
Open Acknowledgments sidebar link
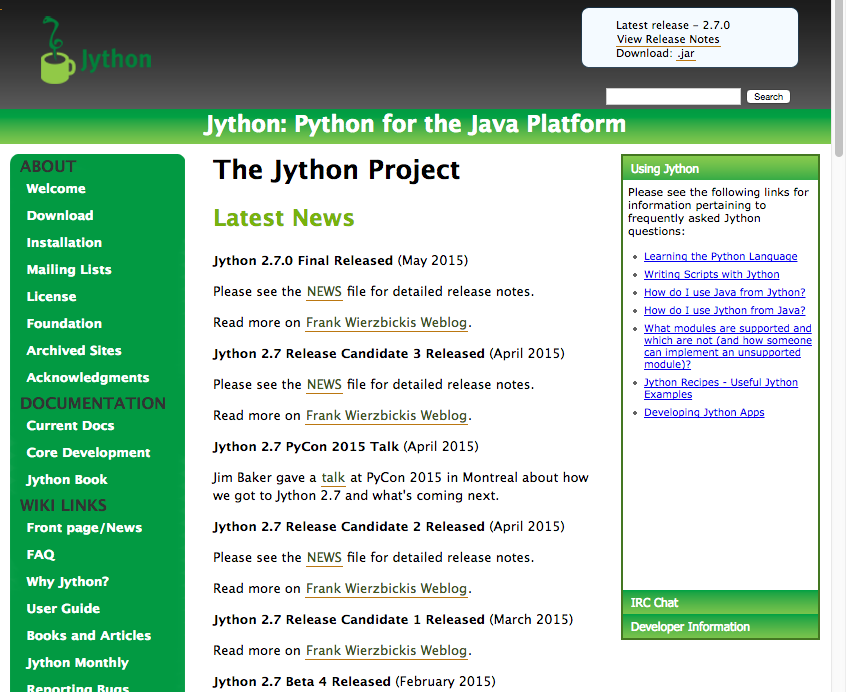(88, 378)
